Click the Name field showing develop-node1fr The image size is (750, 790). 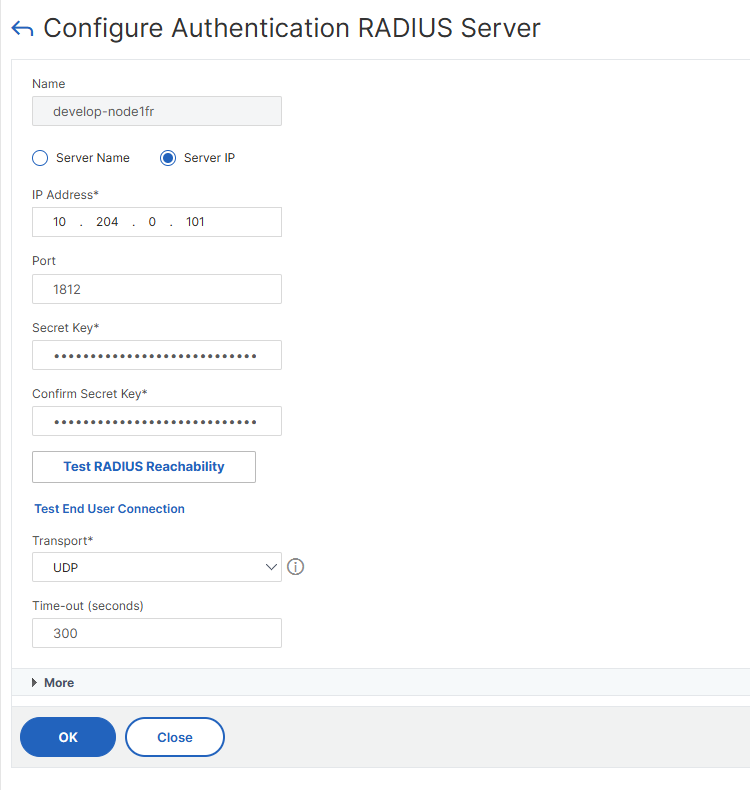click(x=157, y=111)
